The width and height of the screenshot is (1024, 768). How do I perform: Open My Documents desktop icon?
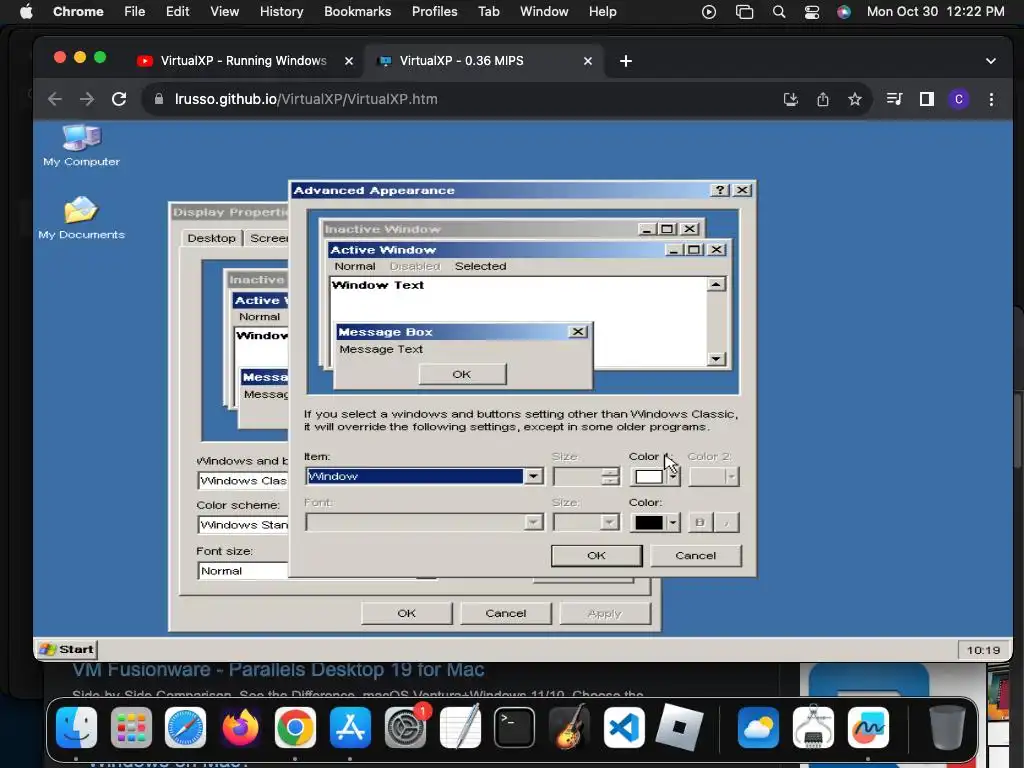point(81,217)
